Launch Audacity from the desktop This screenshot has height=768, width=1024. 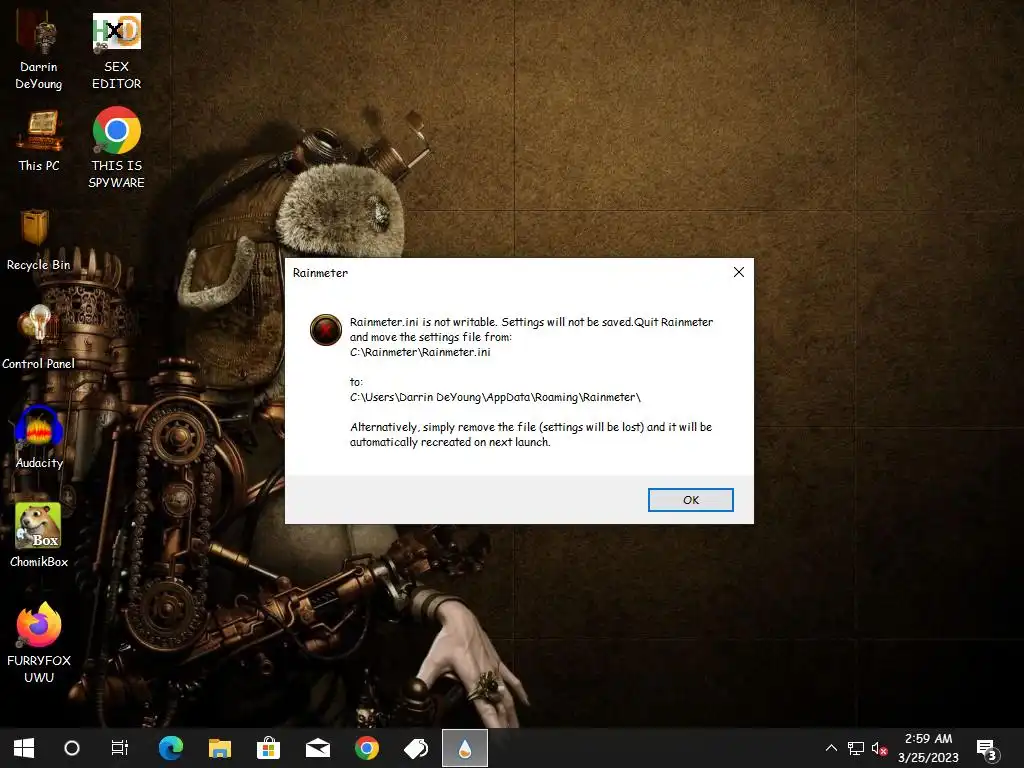pyautogui.click(x=39, y=436)
